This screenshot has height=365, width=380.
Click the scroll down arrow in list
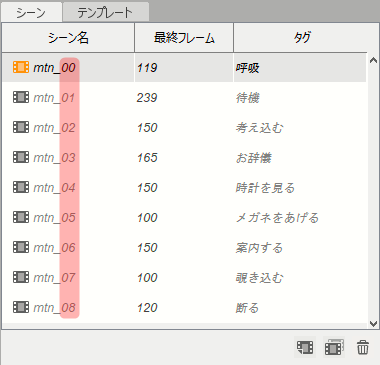[373, 324]
